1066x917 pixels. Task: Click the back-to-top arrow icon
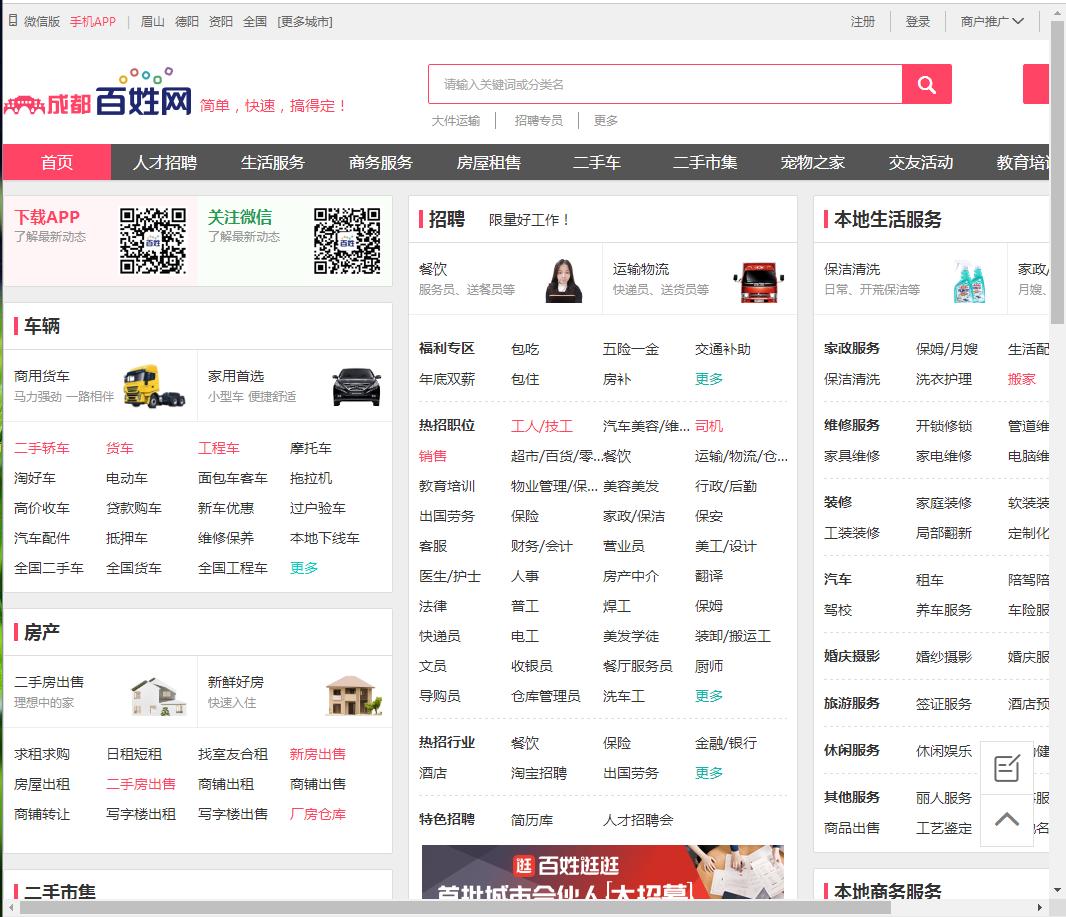click(1007, 820)
